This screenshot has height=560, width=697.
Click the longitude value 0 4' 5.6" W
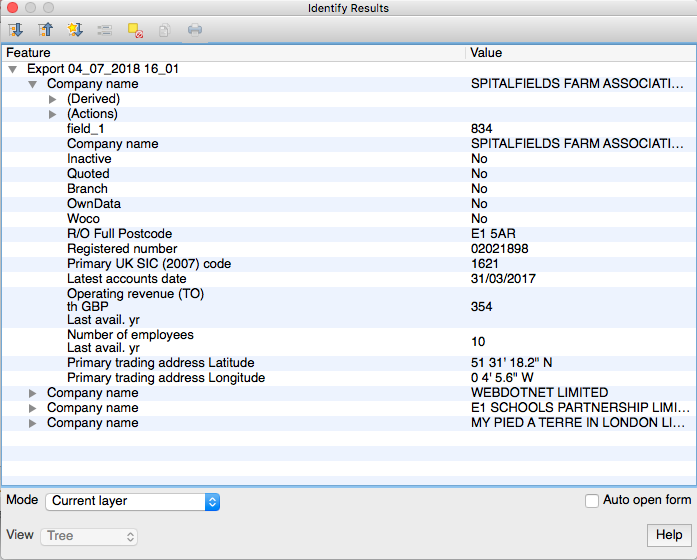tap(502, 378)
